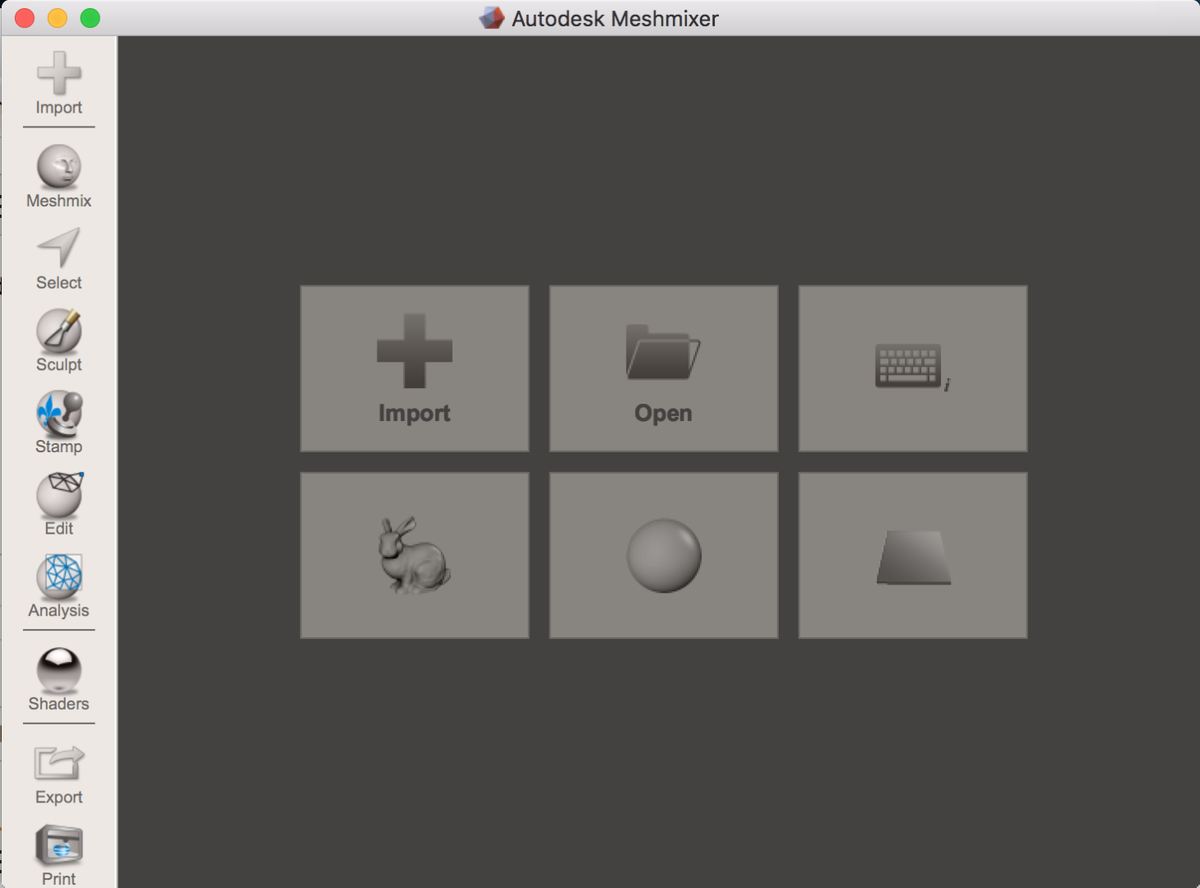The image size is (1200, 888).
Task: Choose the Stamp tool
Action: [x=59, y=413]
